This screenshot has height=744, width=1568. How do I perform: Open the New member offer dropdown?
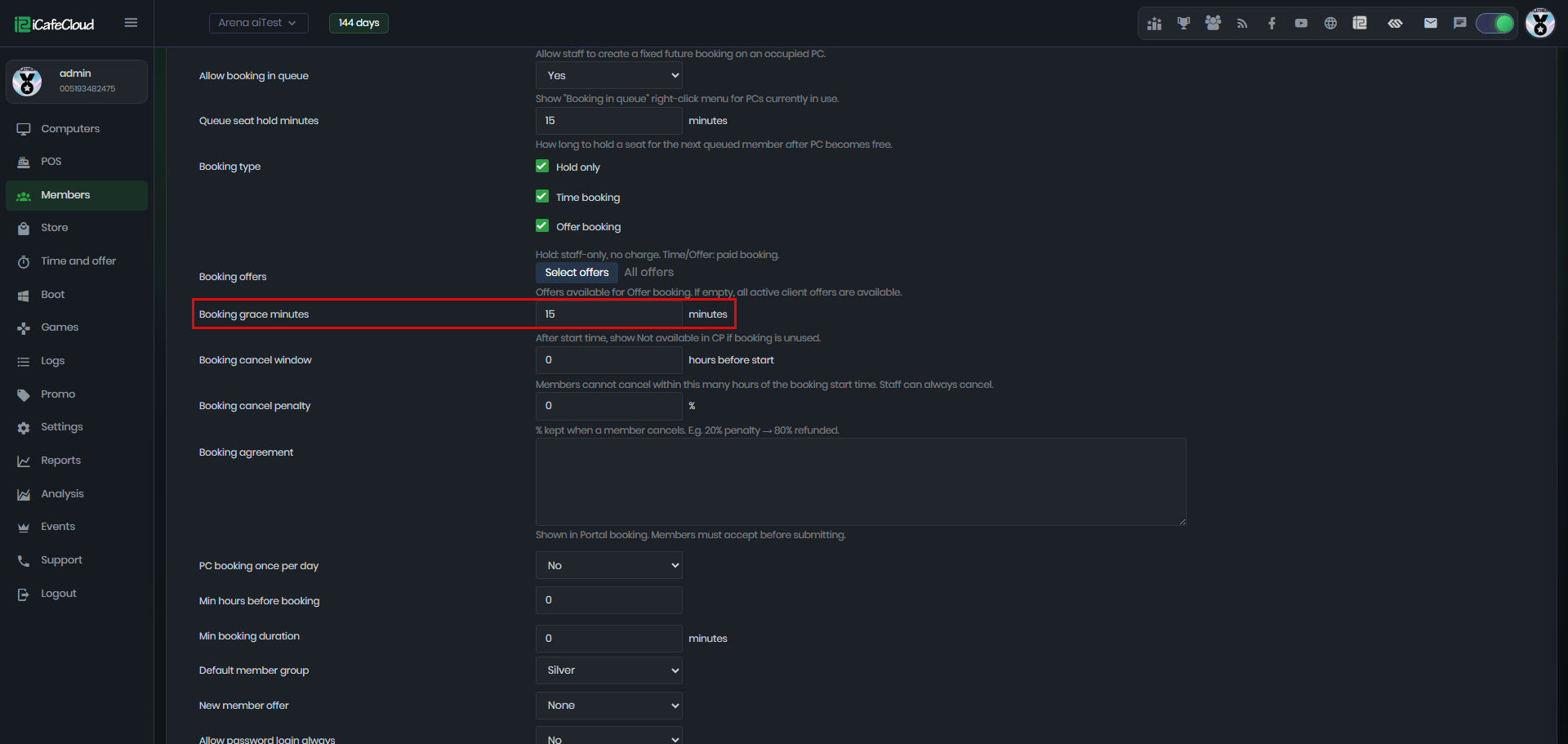point(608,706)
